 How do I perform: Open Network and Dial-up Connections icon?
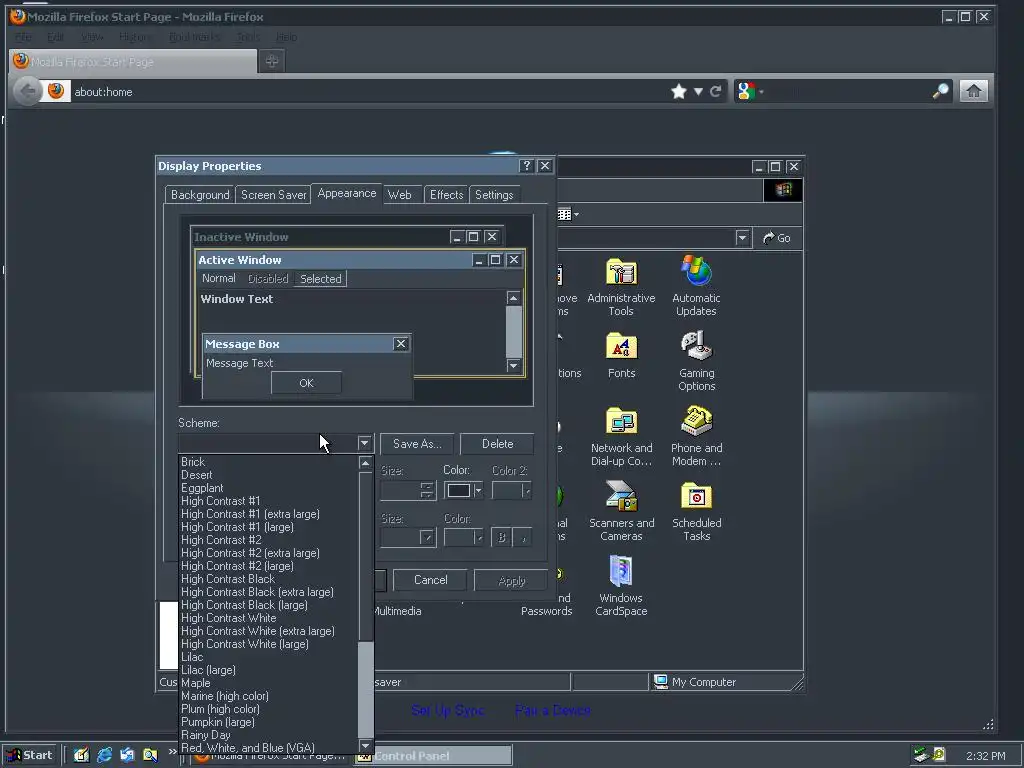pyautogui.click(x=621, y=436)
